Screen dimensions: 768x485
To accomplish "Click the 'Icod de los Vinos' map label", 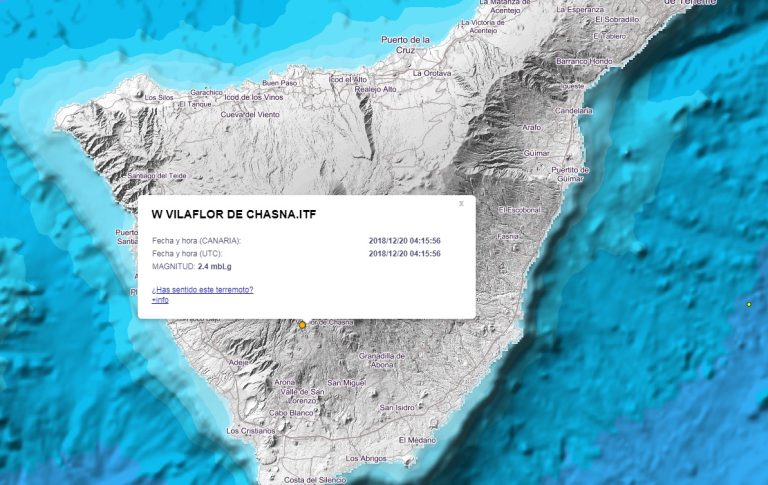I will (253, 97).
